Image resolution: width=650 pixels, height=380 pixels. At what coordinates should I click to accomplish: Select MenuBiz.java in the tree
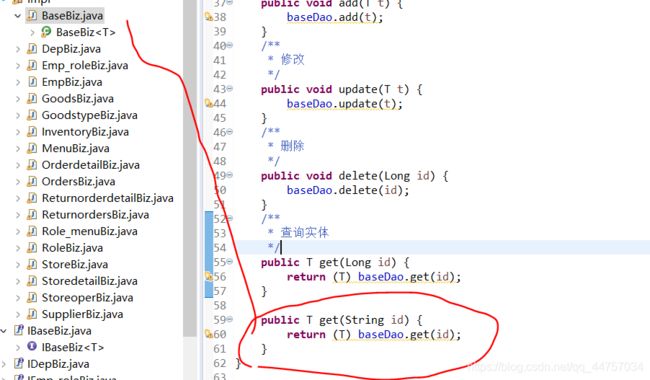(75, 148)
